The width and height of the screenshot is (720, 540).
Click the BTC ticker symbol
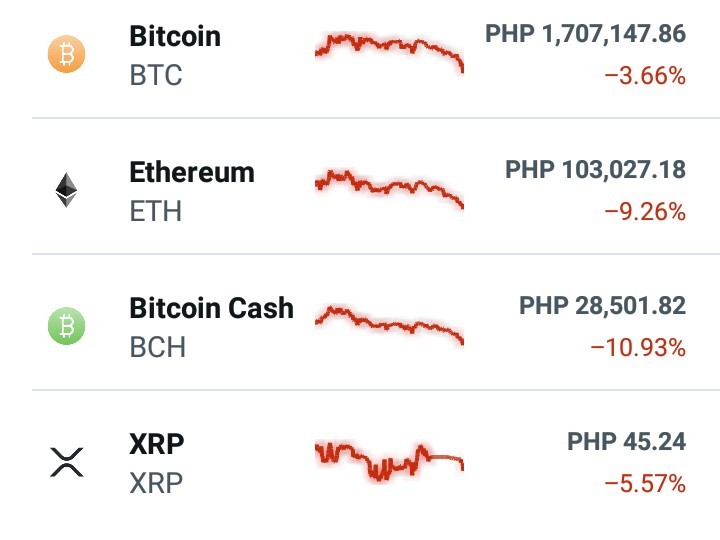156,75
